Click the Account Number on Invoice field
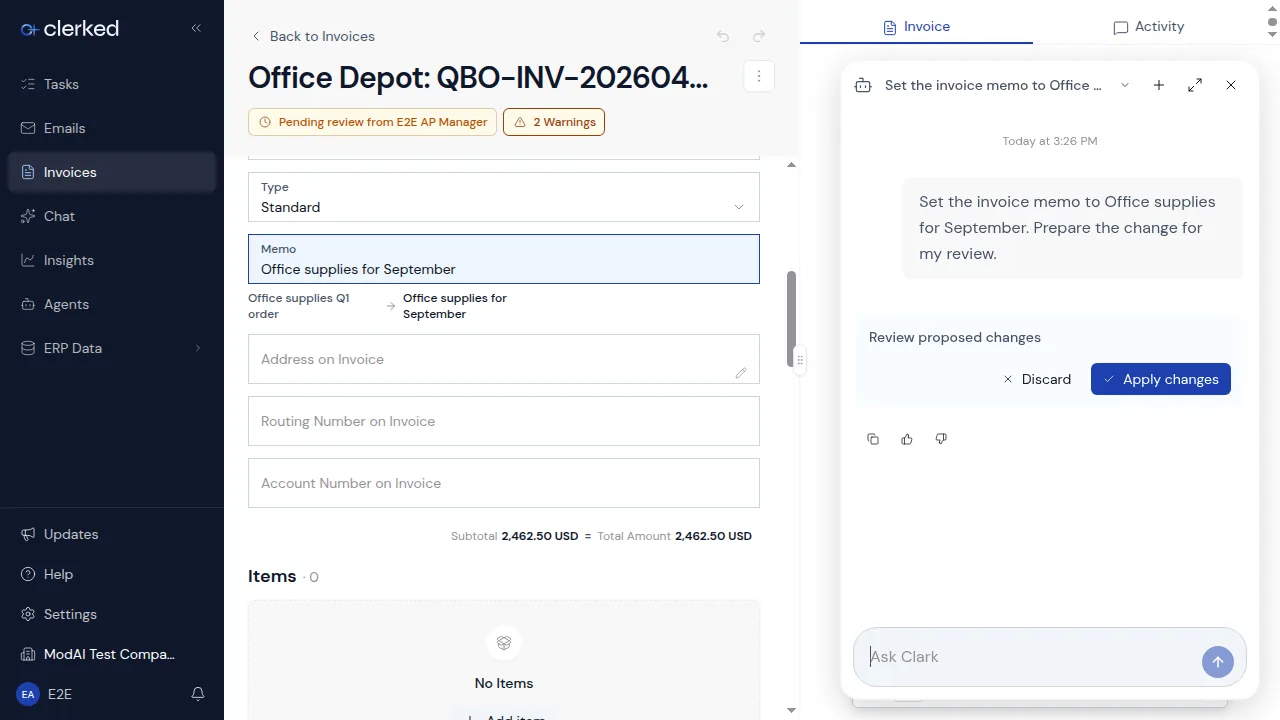The height and width of the screenshot is (720, 1280). [x=504, y=483]
